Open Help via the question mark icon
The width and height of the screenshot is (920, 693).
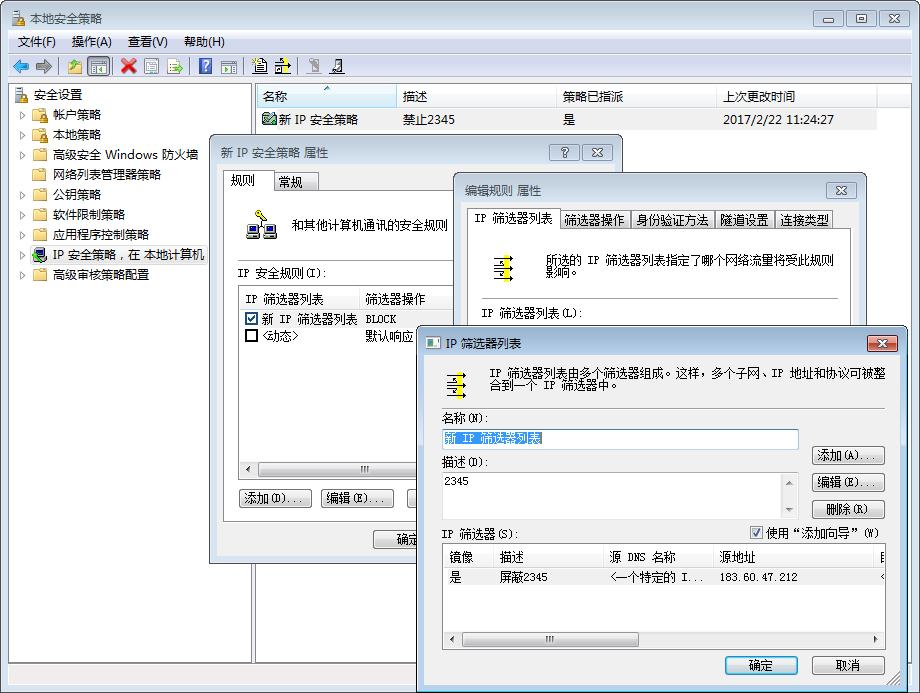[205, 66]
